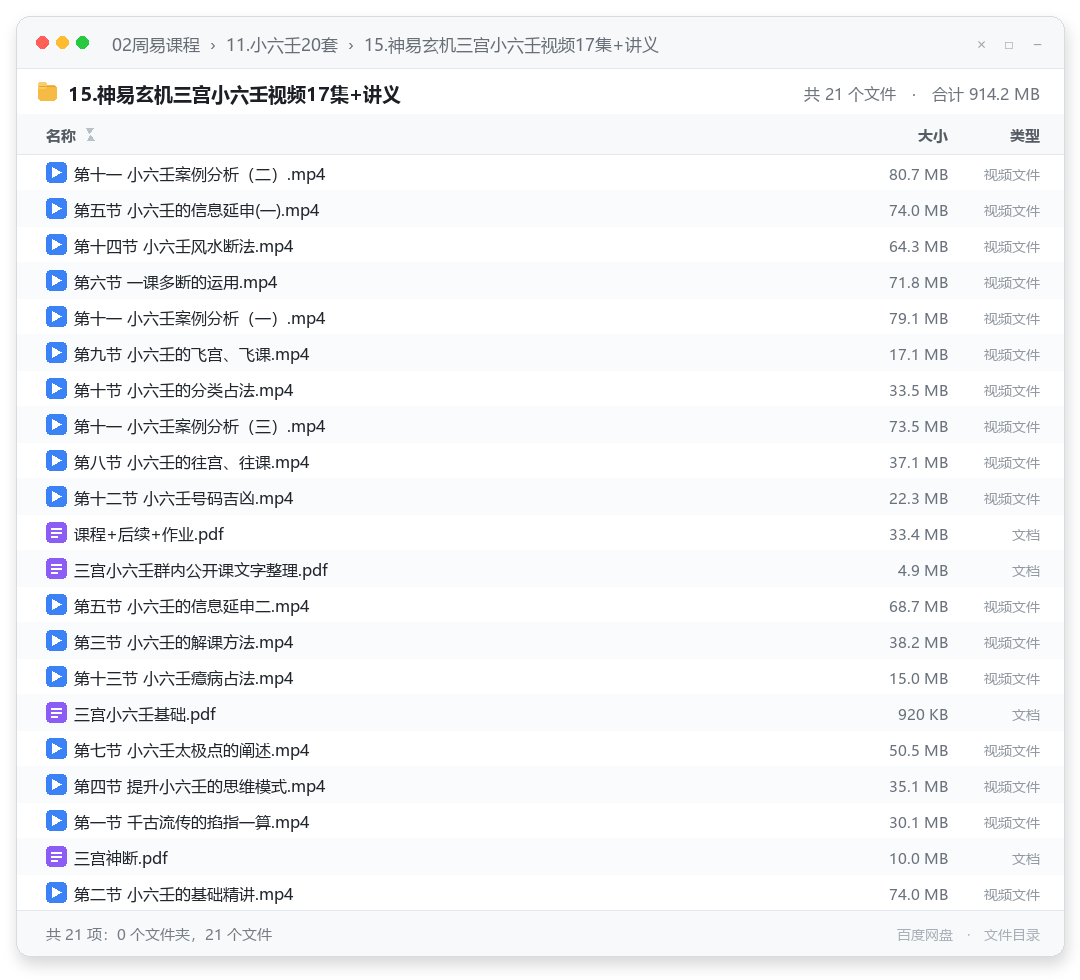Viewport: 1080px width, 980px height.
Task: Click document icon of 课程+后续+作业.pdf
Action: (x=56, y=533)
